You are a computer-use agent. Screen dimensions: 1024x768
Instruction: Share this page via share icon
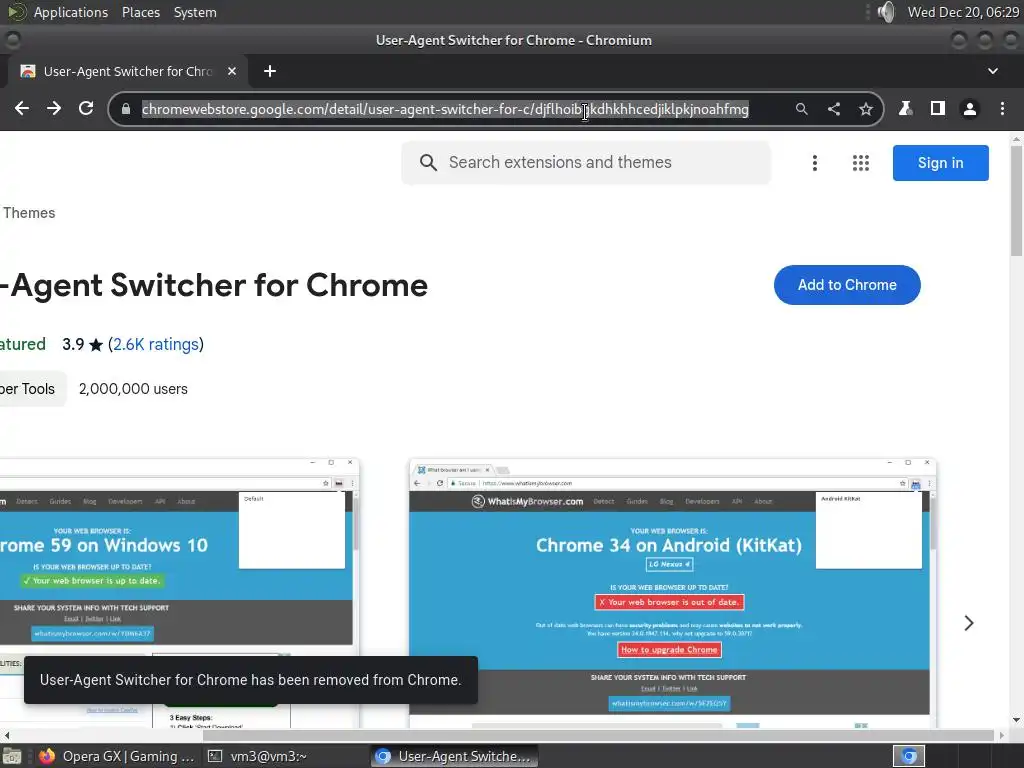coord(834,109)
